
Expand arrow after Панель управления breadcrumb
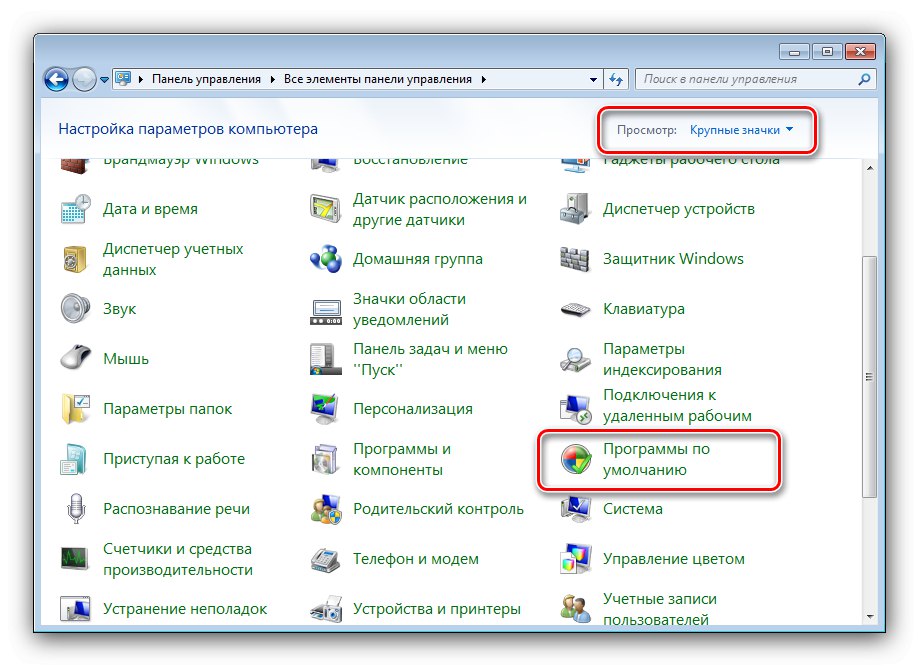click(273, 79)
